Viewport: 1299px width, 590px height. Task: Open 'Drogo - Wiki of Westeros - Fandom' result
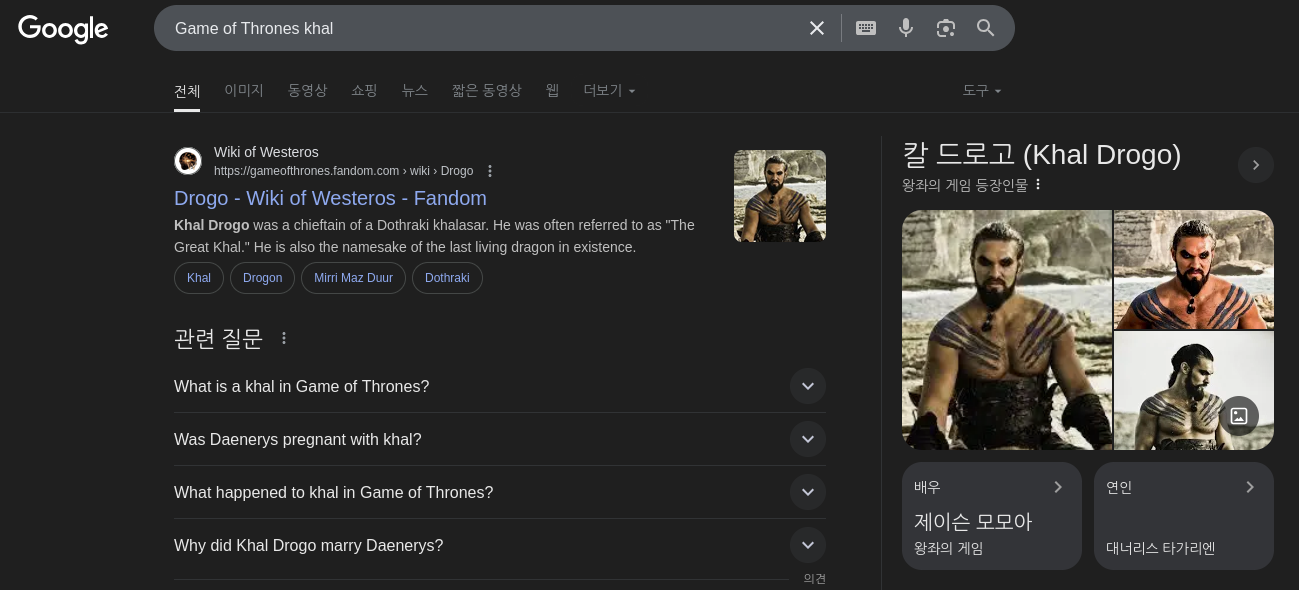(330, 198)
